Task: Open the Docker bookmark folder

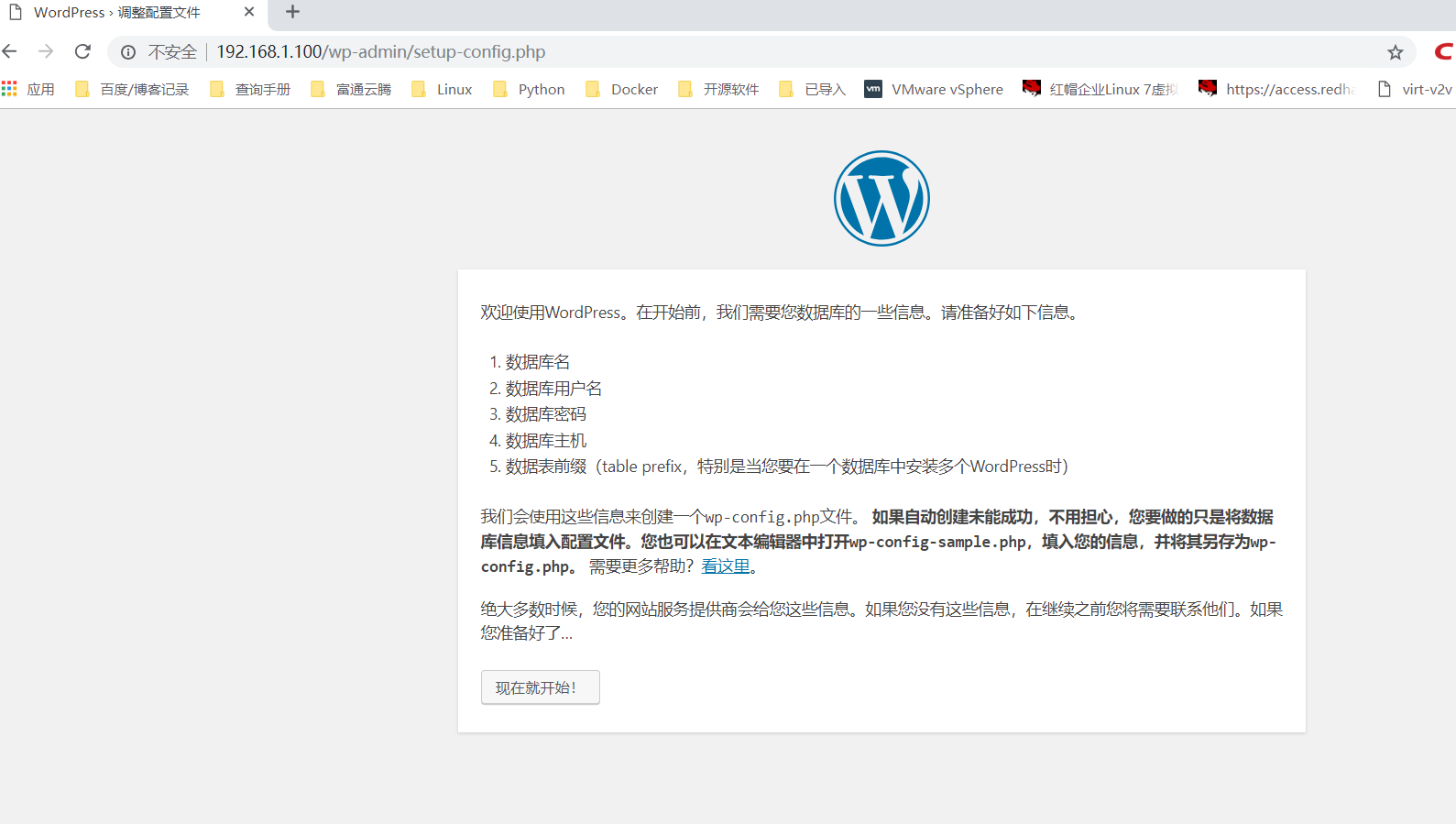Action: [x=622, y=89]
